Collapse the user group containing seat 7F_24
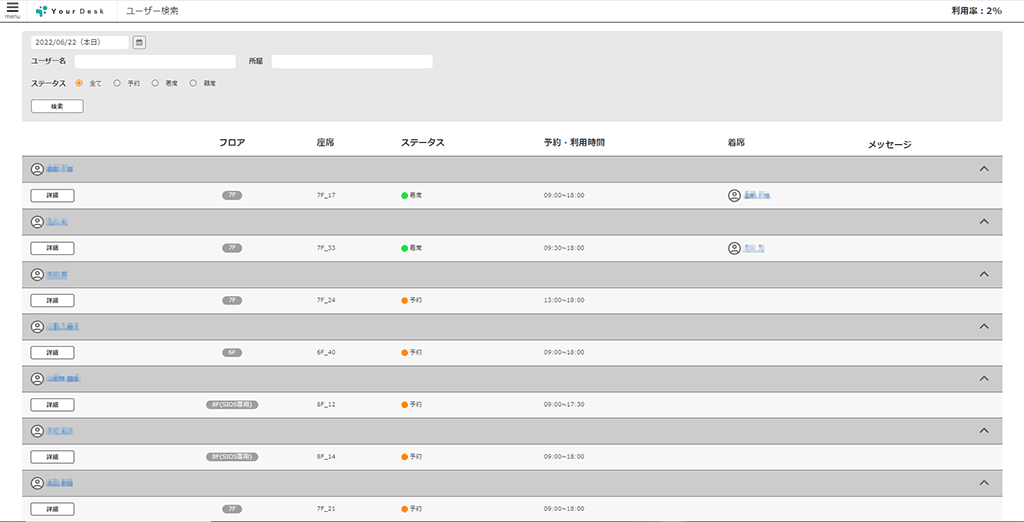Viewport: 1024px width, 522px height. pyautogui.click(x=984, y=274)
